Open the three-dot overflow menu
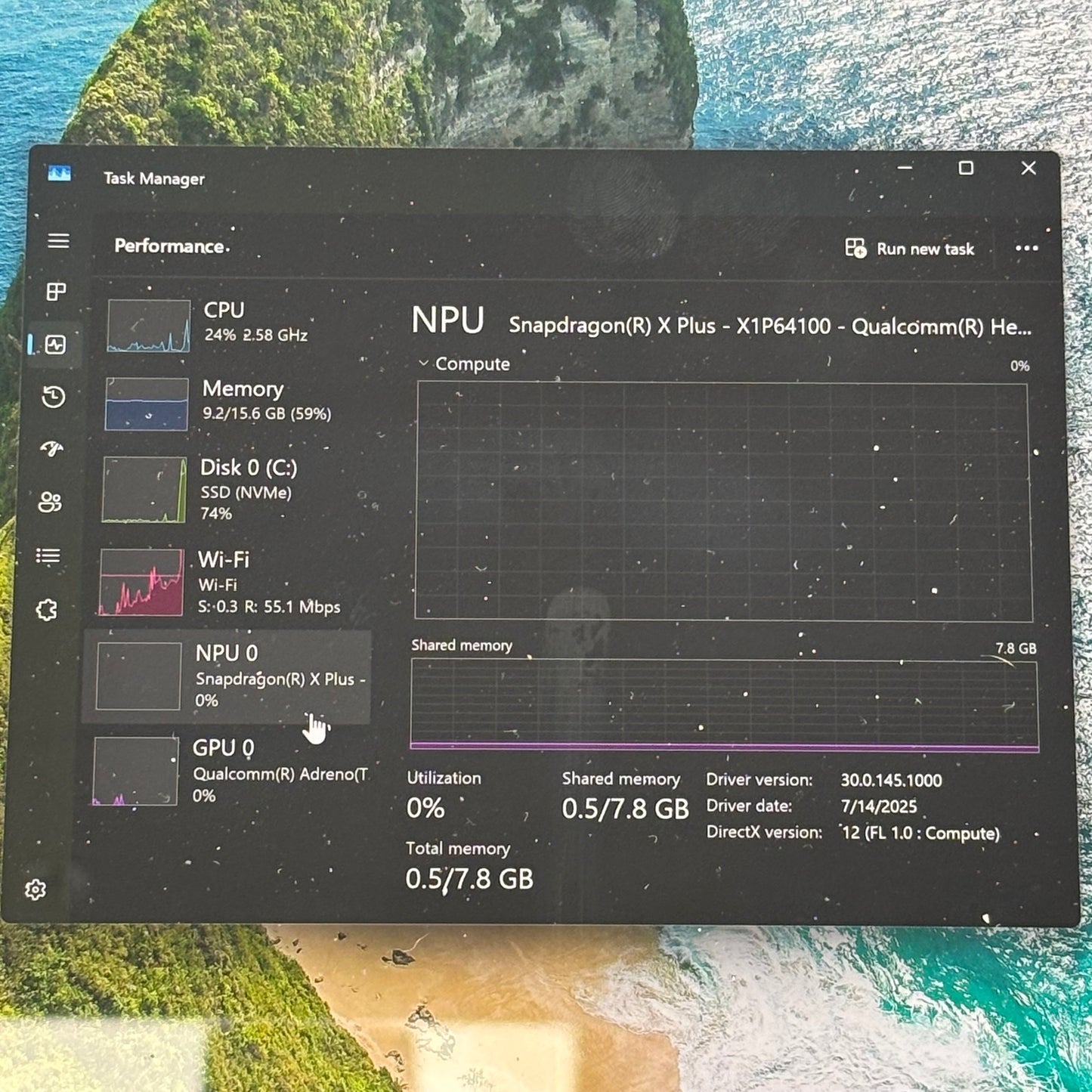This screenshot has height=1092, width=1092. click(x=1026, y=249)
